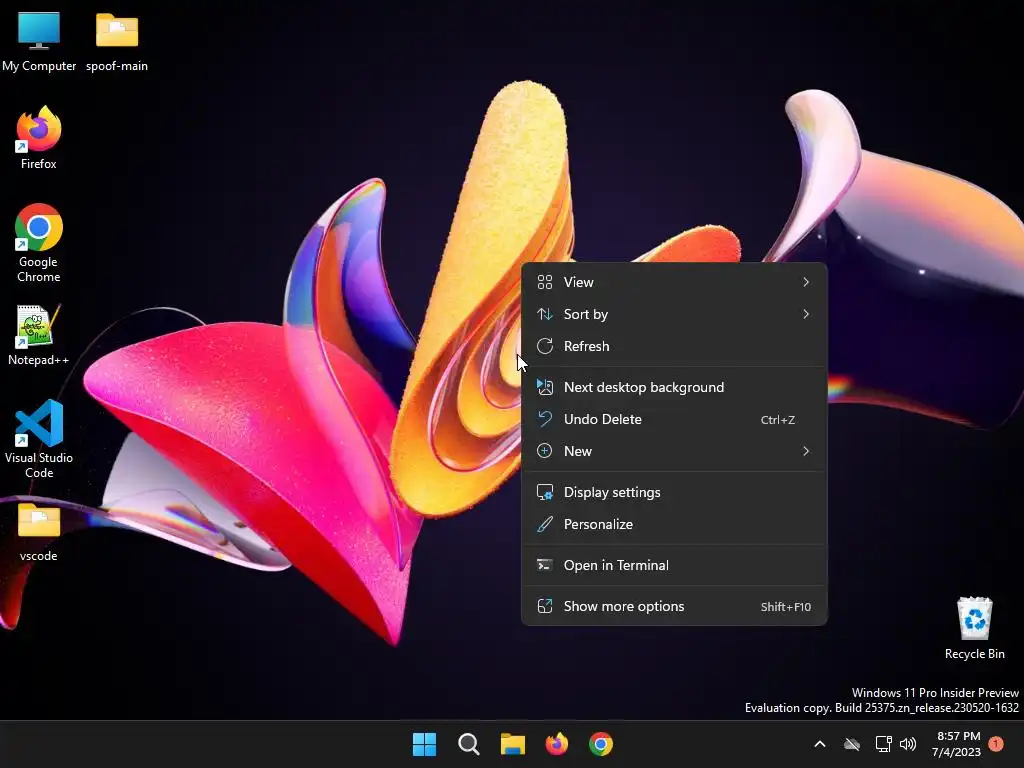Open the My Computer desktop icon
The height and width of the screenshot is (768, 1024).
coord(39,41)
